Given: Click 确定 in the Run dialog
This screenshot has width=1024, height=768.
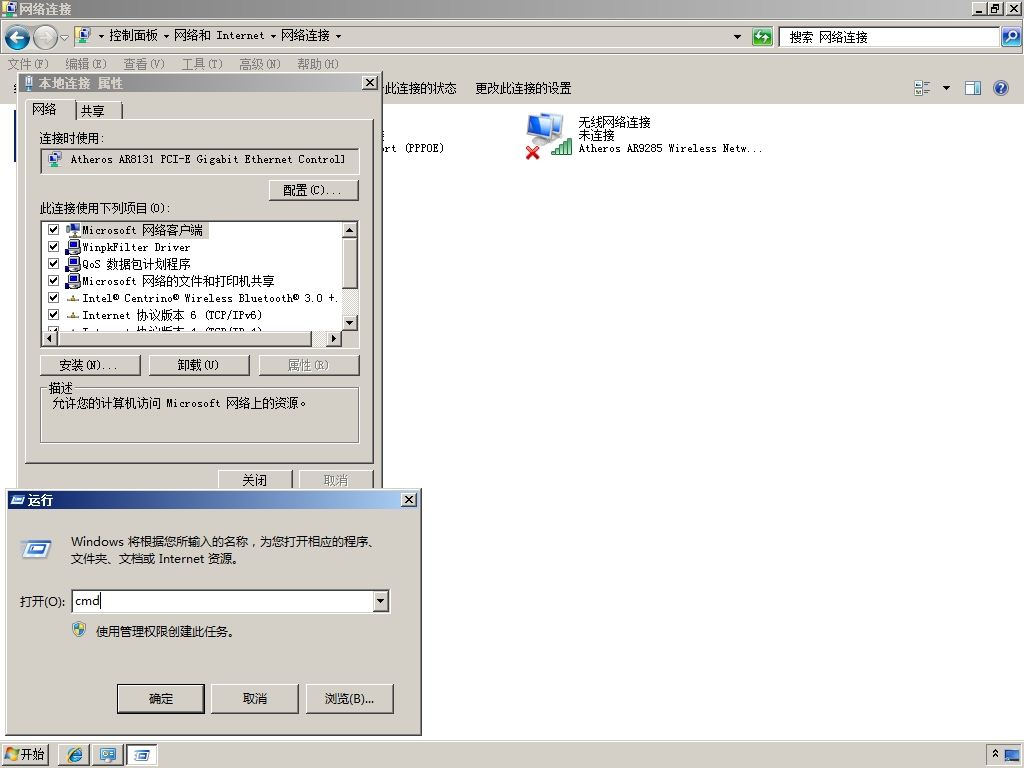Looking at the screenshot, I should (161, 699).
